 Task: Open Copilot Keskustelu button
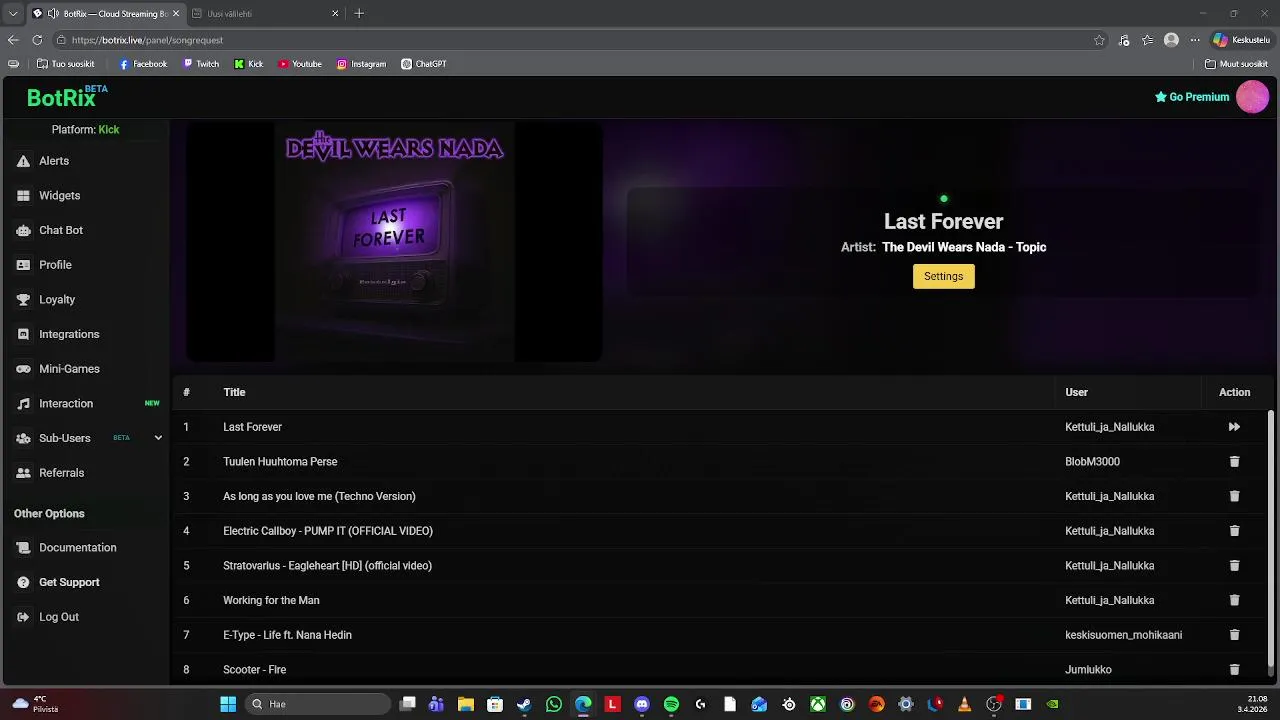[x=1241, y=40]
